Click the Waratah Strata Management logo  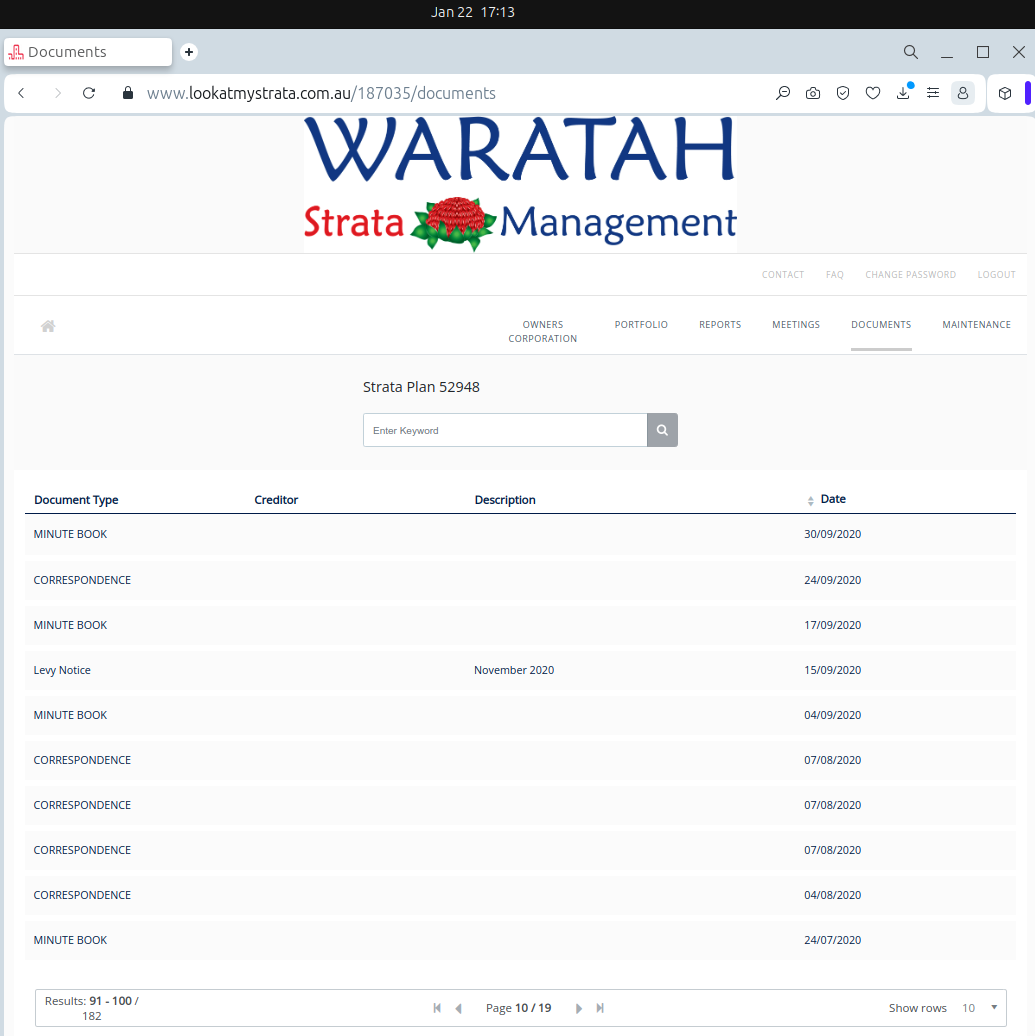point(520,184)
